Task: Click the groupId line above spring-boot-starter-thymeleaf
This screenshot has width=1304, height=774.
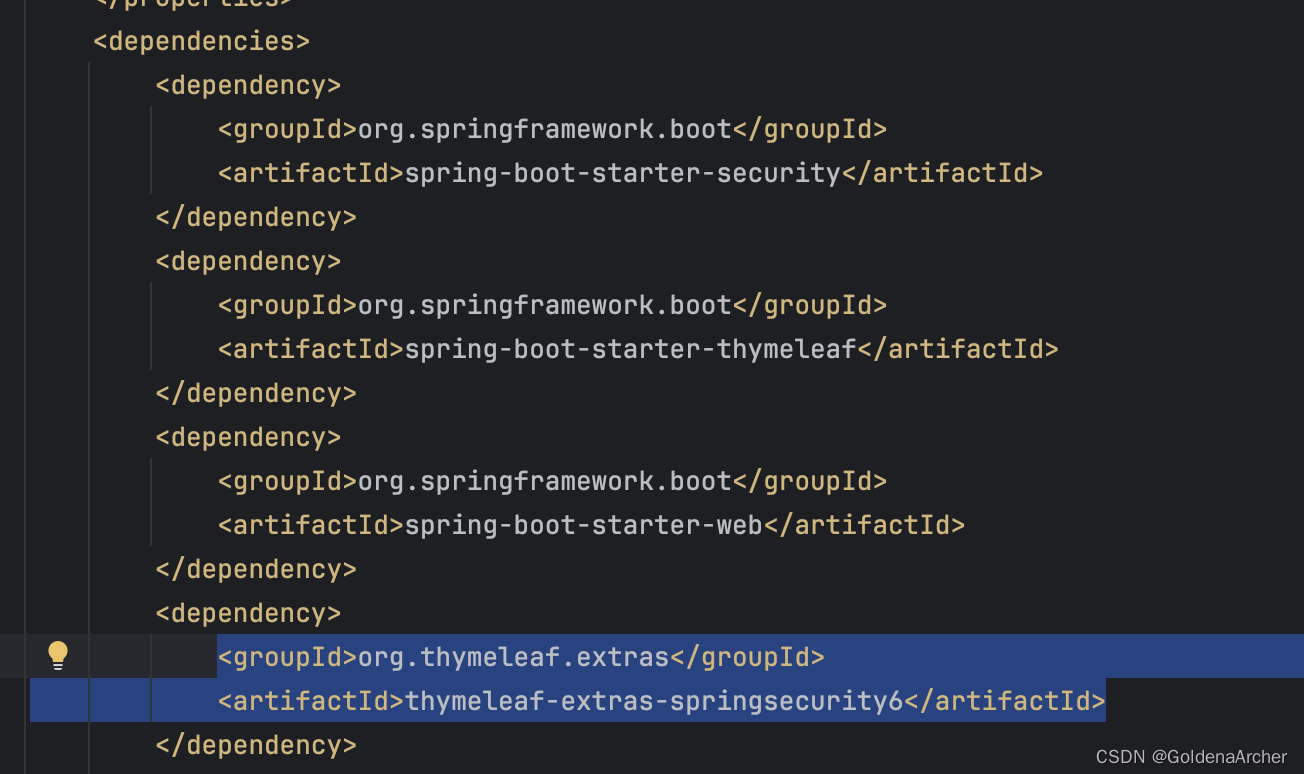Action: [x=552, y=306]
